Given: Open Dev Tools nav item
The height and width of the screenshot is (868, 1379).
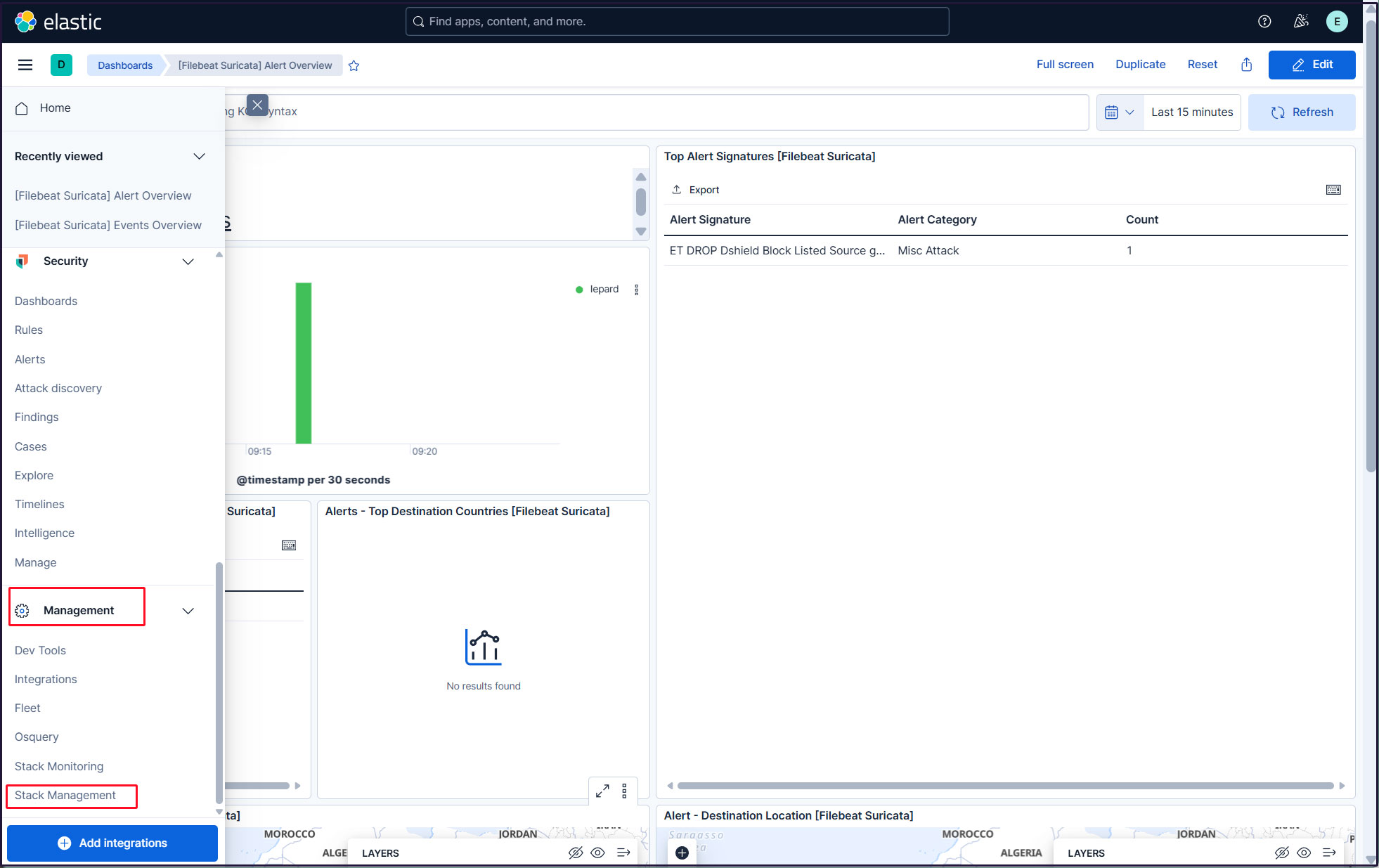Looking at the screenshot, I should click(x=41, y=650).
